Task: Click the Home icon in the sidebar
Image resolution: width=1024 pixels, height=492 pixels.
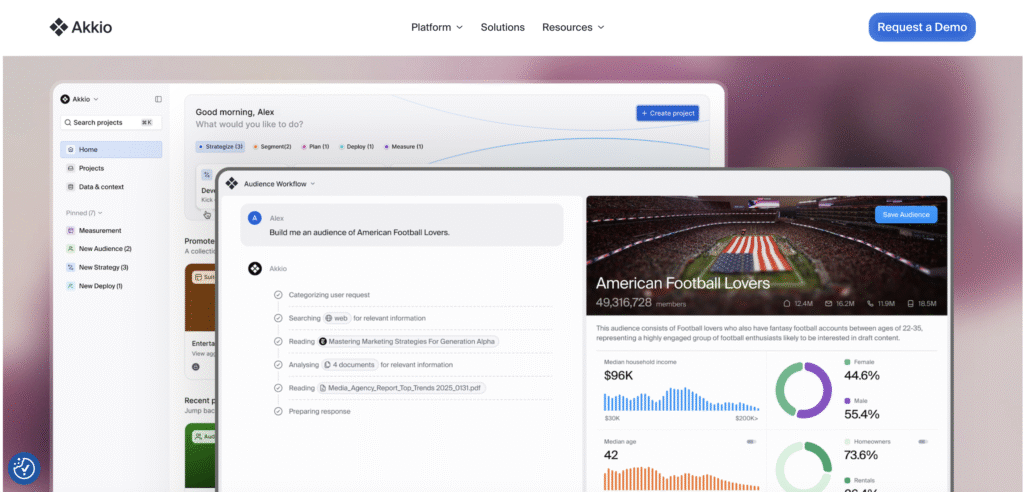Action: click(71, 150)
